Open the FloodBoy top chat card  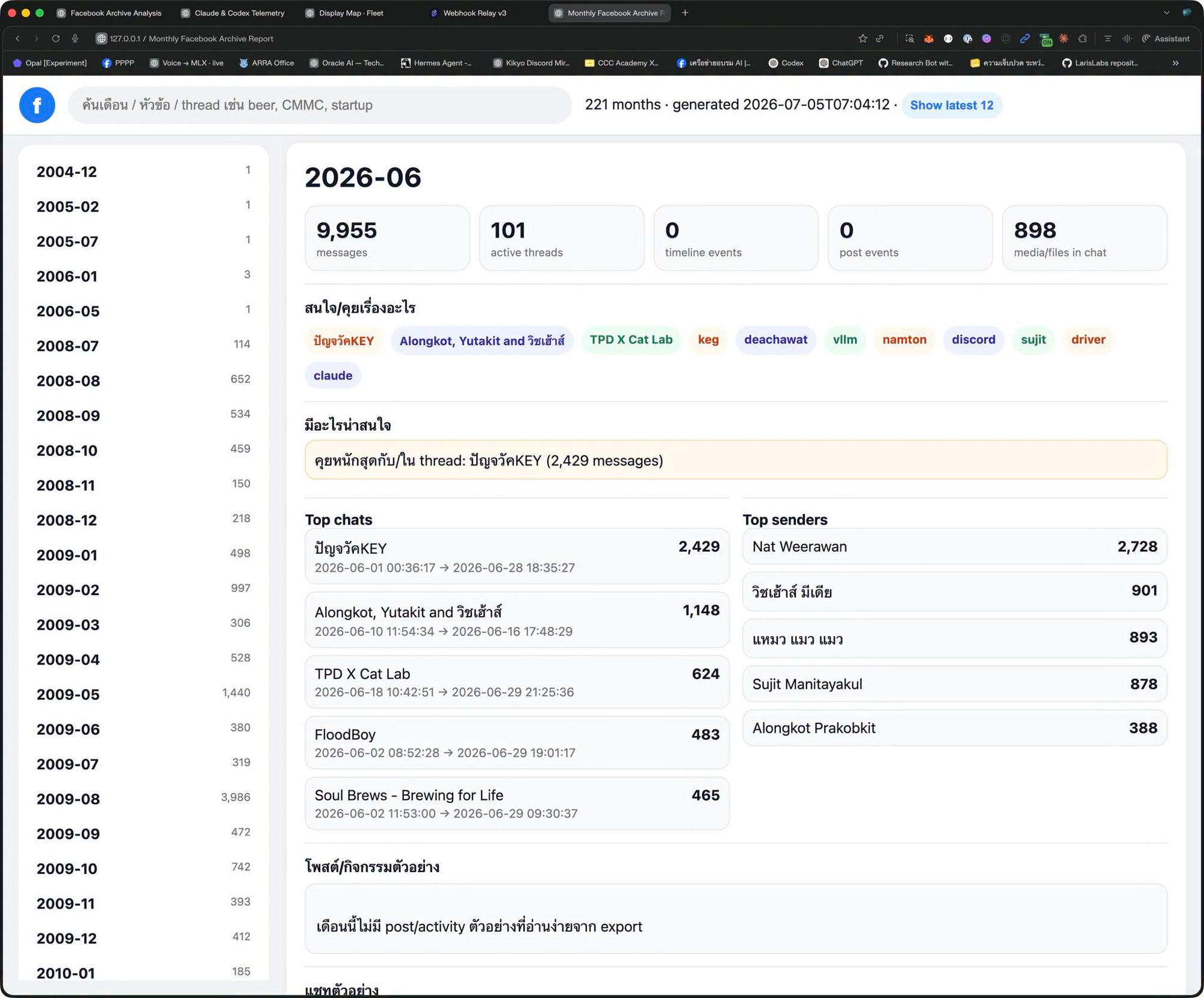(517, 743)
